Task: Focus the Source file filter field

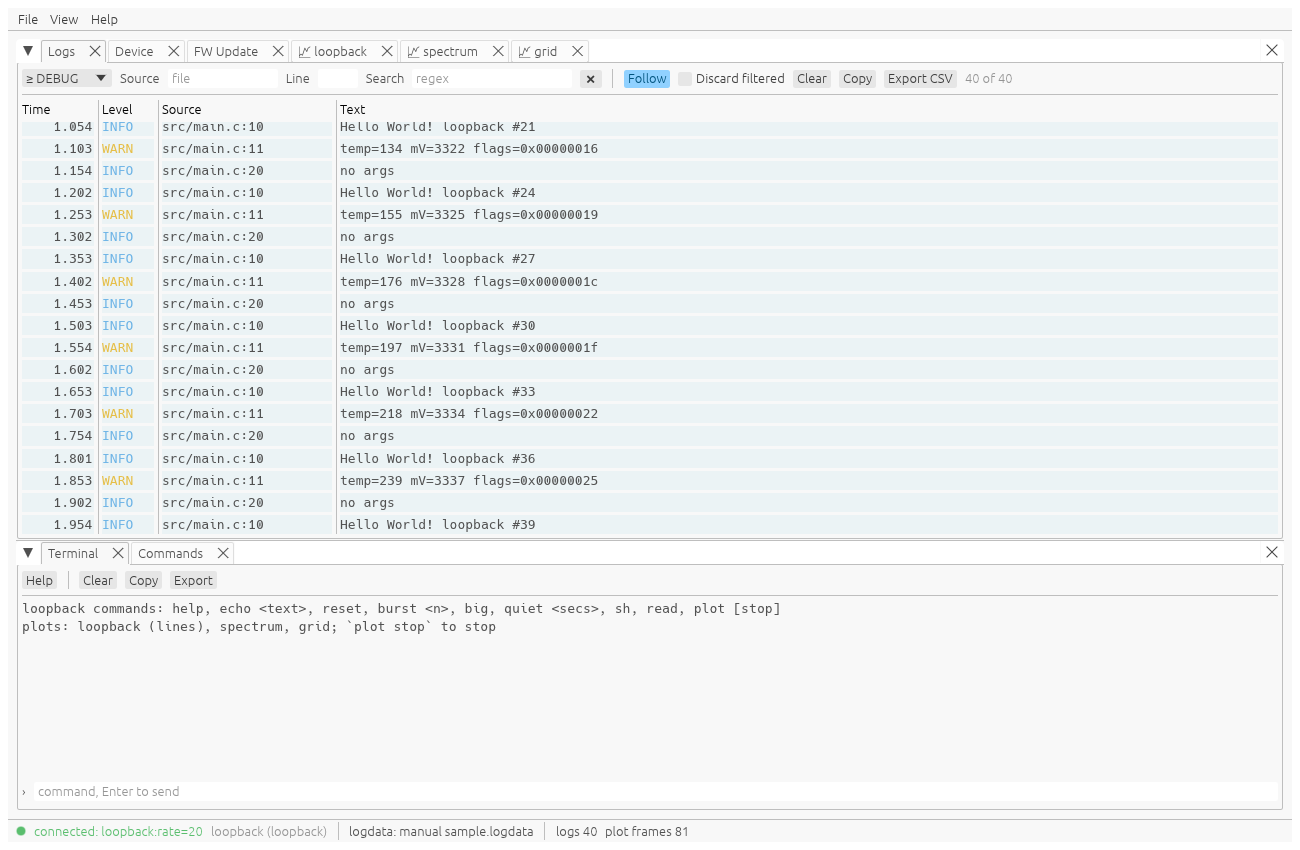Action: [222, 79]
